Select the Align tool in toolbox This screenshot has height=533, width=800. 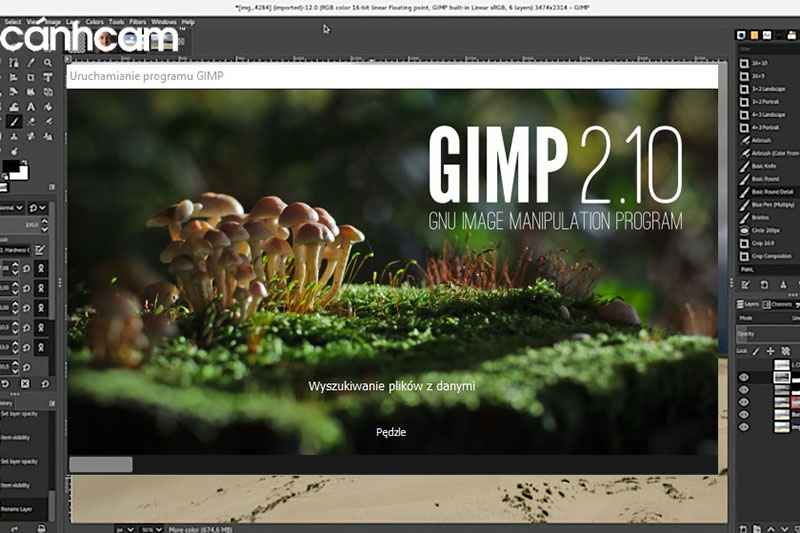tap(14, 78)
